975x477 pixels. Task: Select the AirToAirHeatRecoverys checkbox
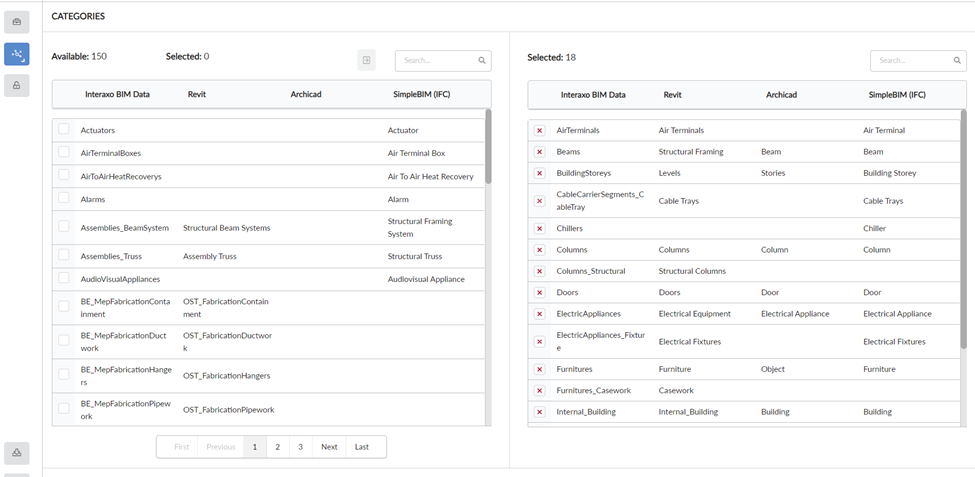[63, 175]
